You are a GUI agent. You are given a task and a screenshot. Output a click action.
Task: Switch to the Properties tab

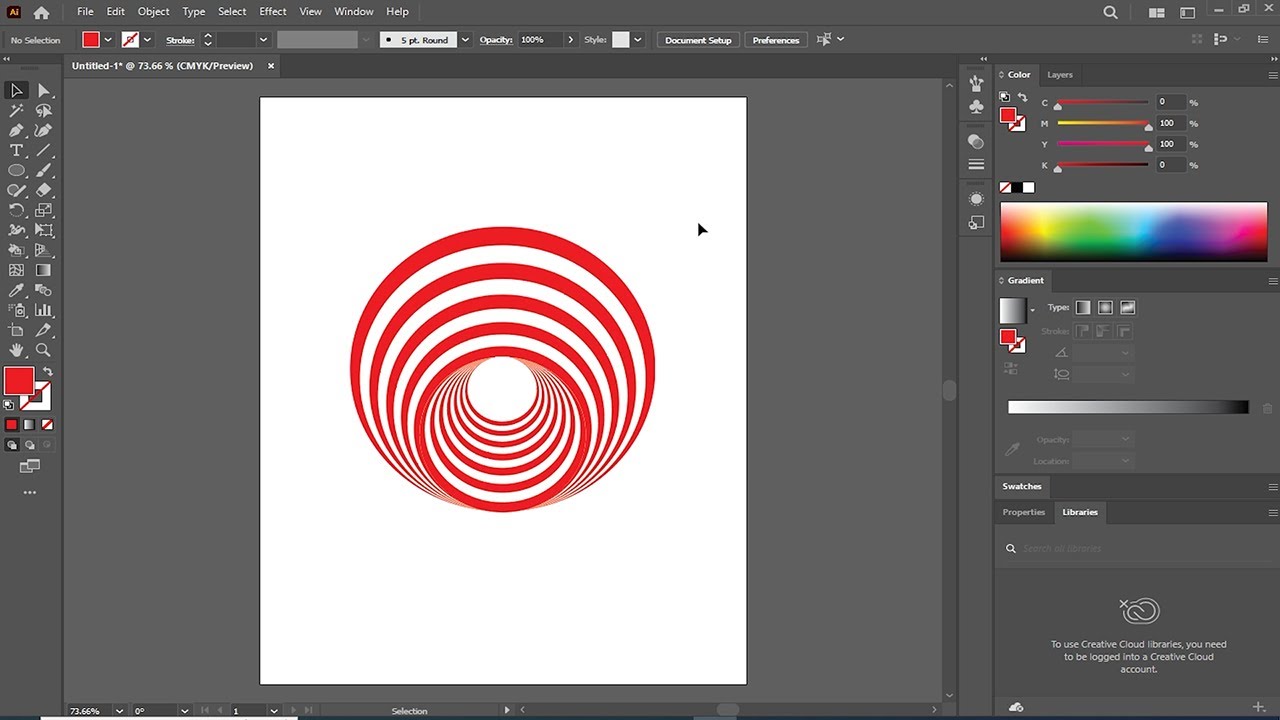click(x=1024, y=512)
